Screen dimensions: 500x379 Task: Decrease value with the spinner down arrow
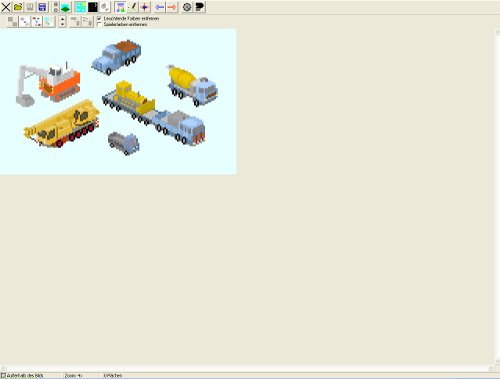pyautogui.click(x=62, y=25)
